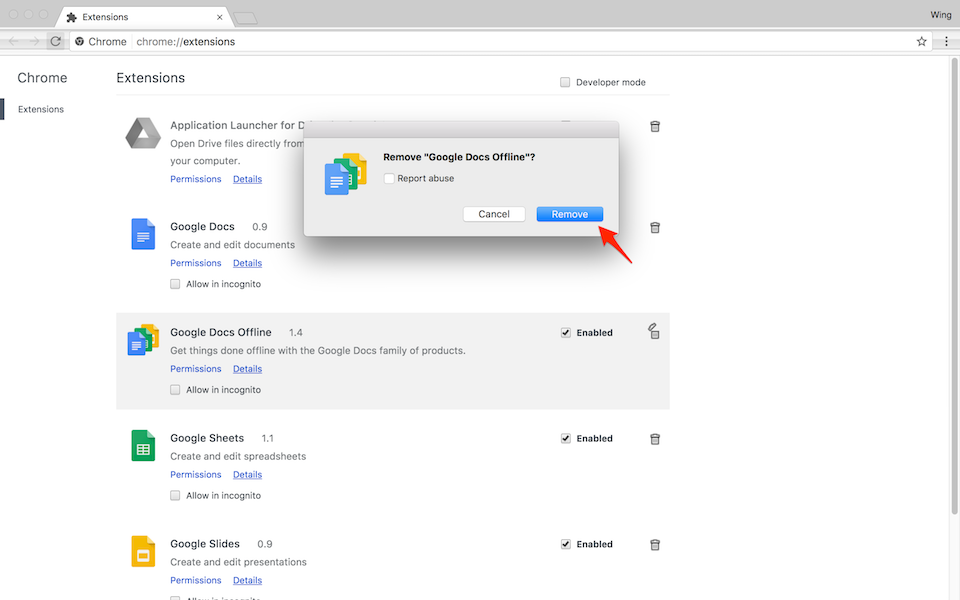Select the Extensions browser tab

click(144, 17)
